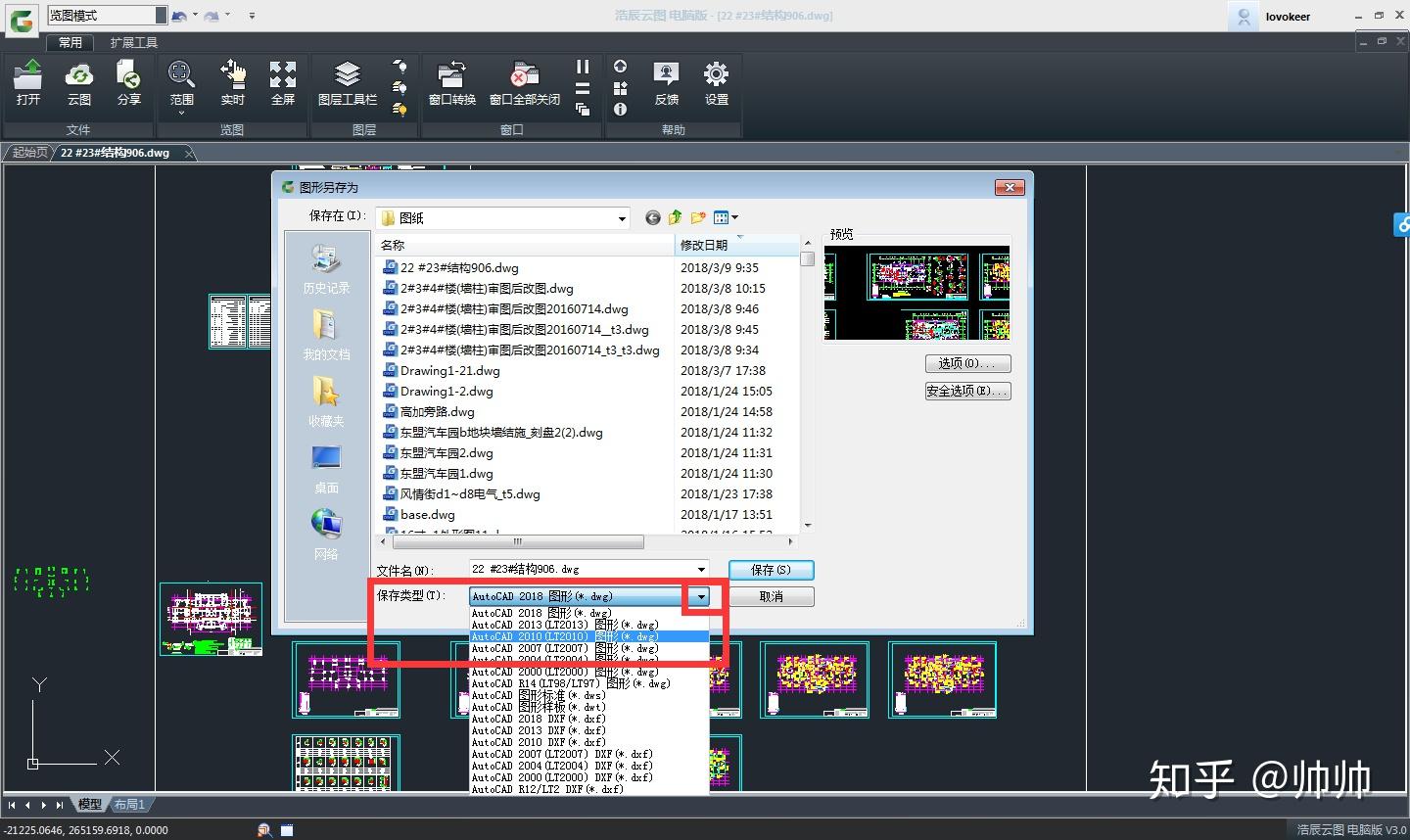Image resolution: width=1410 pixels, height=840 pixels.
Task: Cascade windows using stacked windows icon
Action: [583, 110]
